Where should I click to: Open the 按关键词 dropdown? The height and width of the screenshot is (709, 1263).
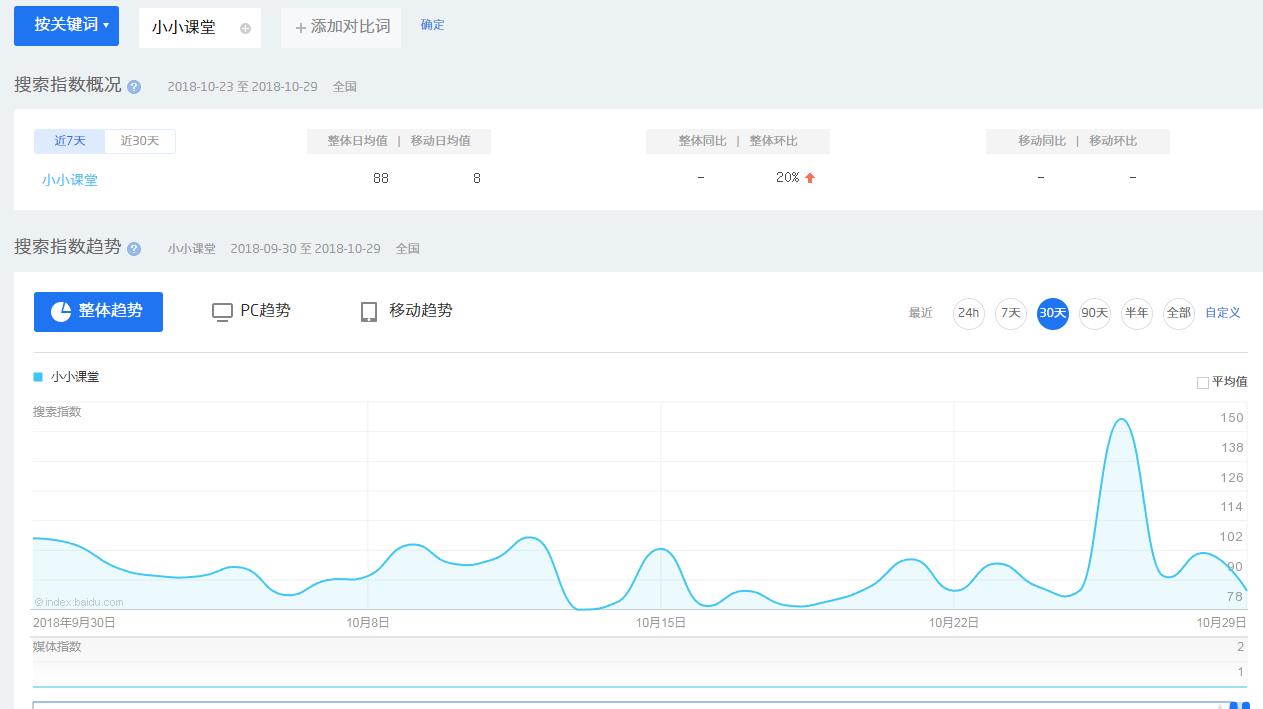point(66,26)
